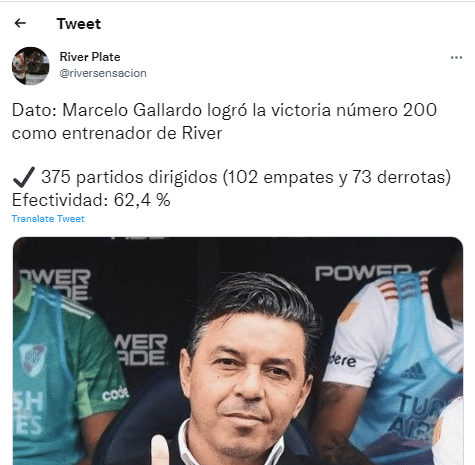Viewport: 475px width, 465px height.
Task: Click the sponsor text on white jersey sleeve
Action: pos(343,360)
